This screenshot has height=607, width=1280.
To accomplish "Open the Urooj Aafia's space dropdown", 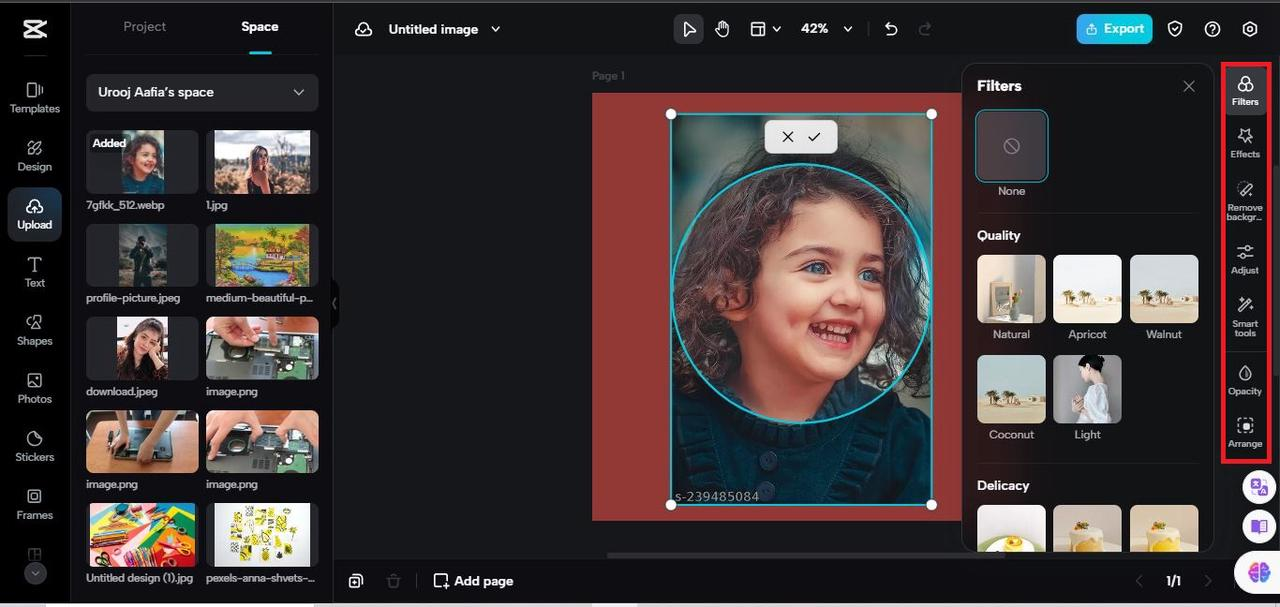I will point(202,92).
